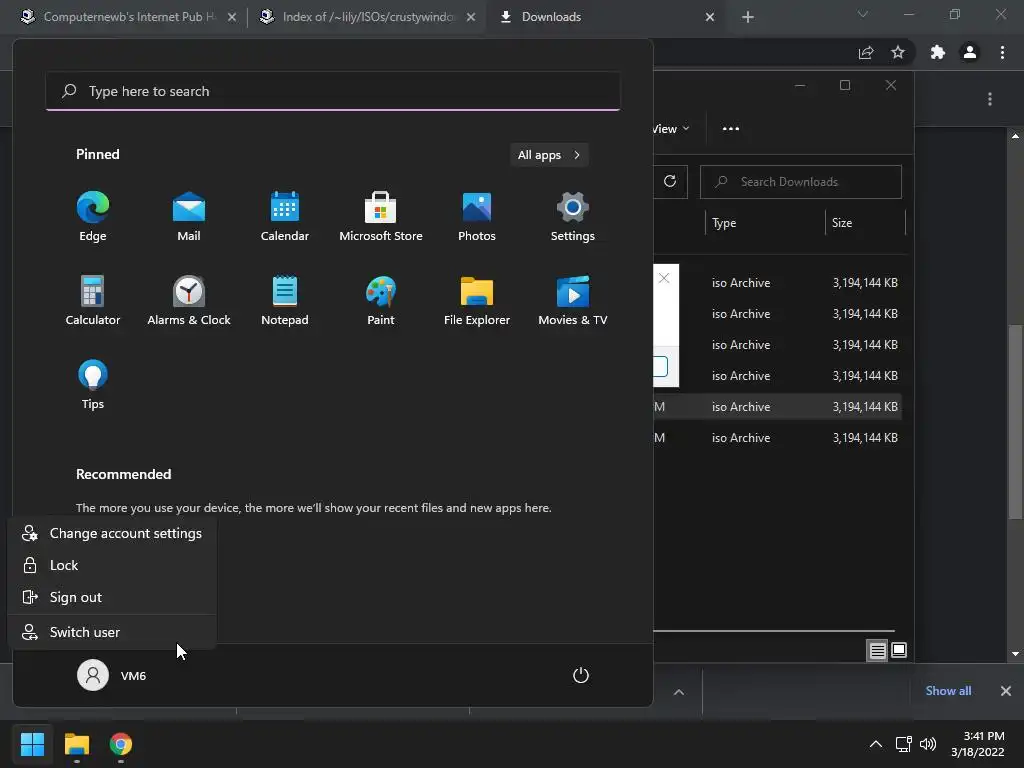Click the Search Downloads field
The image size is (1024, 768).
[801, 182]
